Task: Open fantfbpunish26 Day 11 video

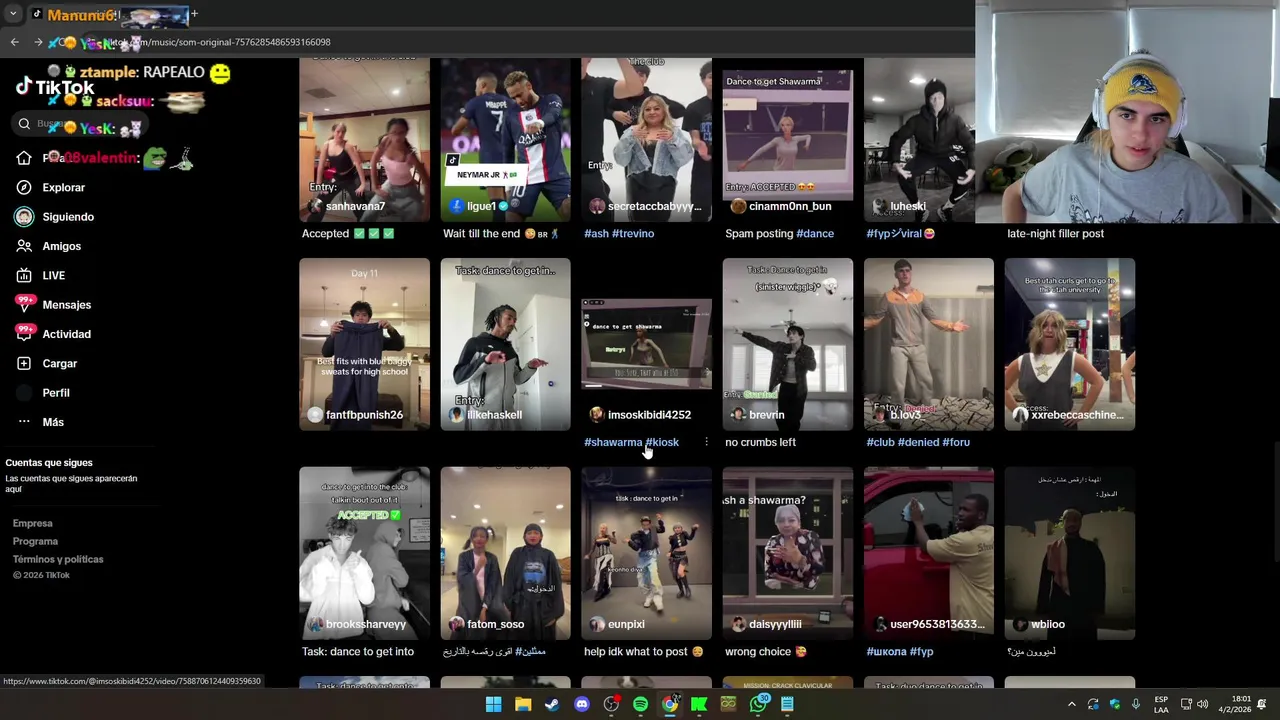Action: point(364,344)
